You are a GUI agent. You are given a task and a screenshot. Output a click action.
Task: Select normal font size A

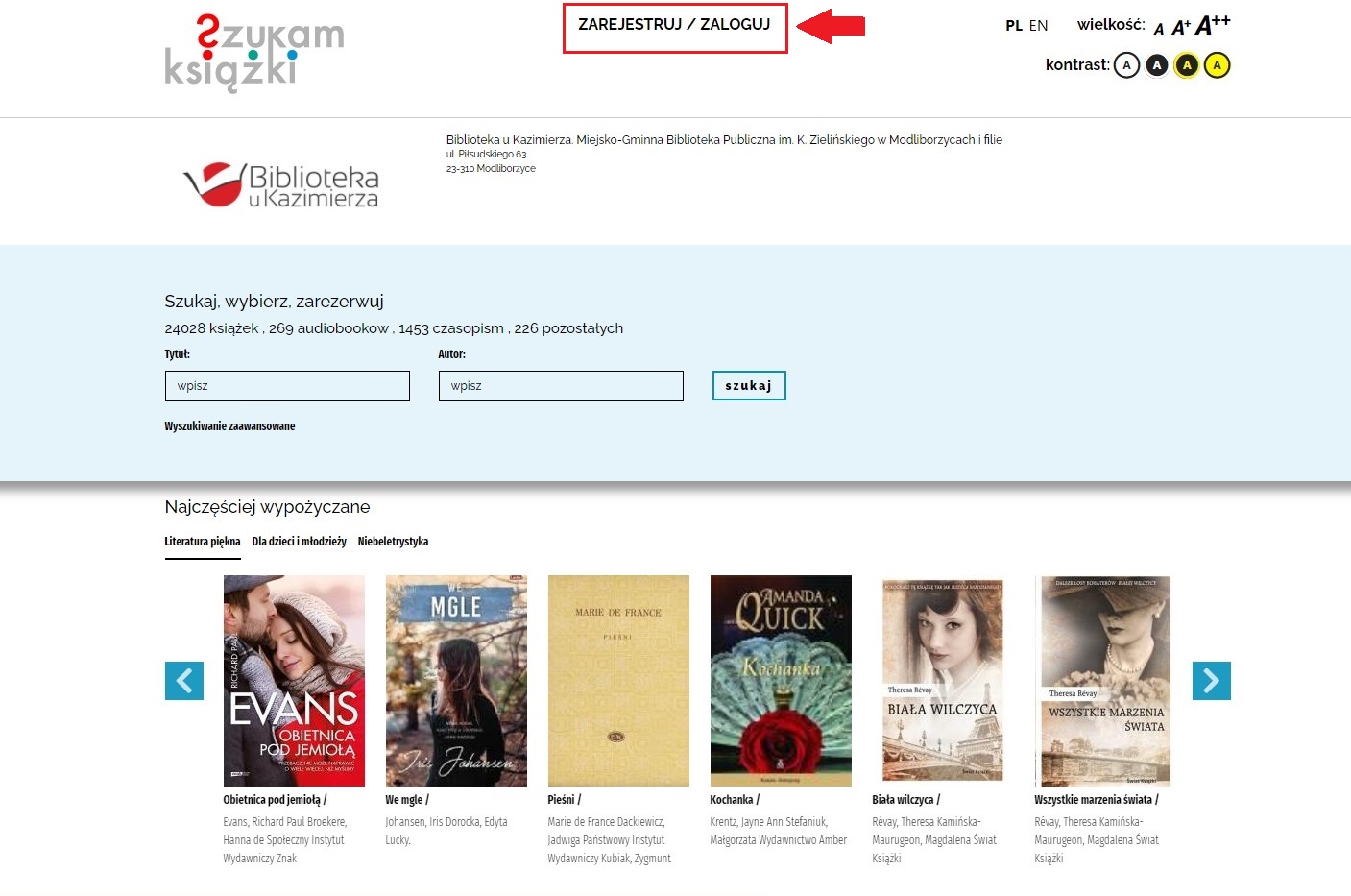(1159, 29)
